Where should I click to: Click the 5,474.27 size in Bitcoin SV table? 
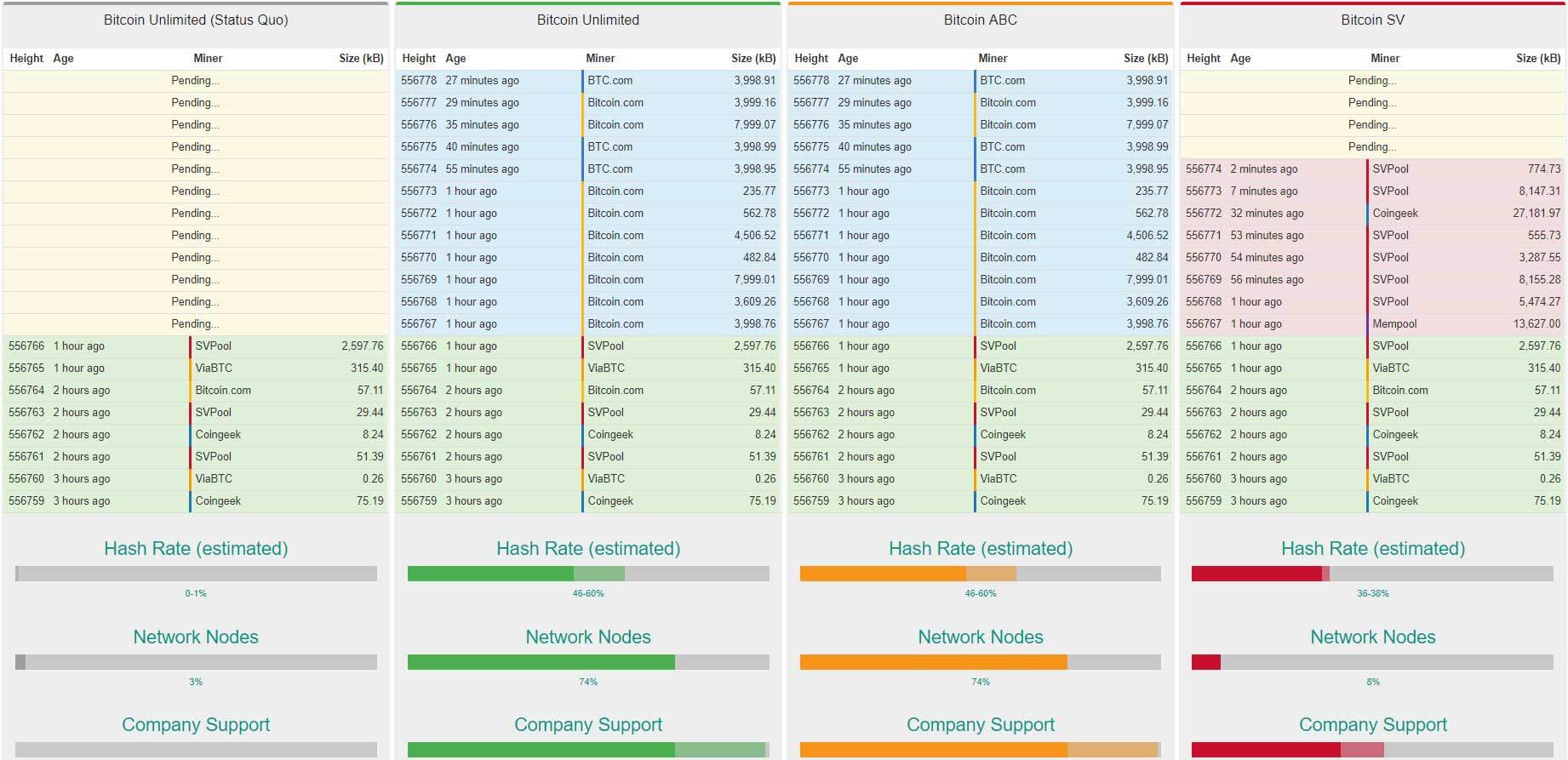[1540, 301]
